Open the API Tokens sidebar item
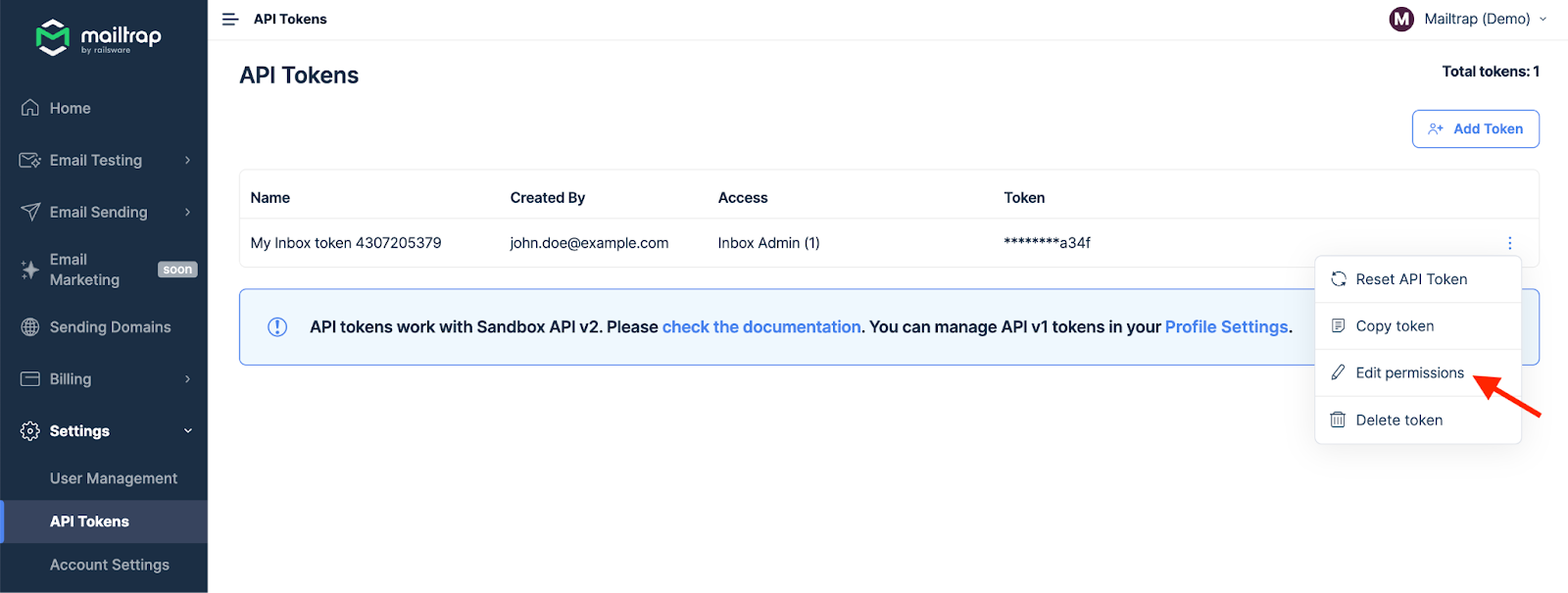 pyautogui.click(x=104, y=521)
